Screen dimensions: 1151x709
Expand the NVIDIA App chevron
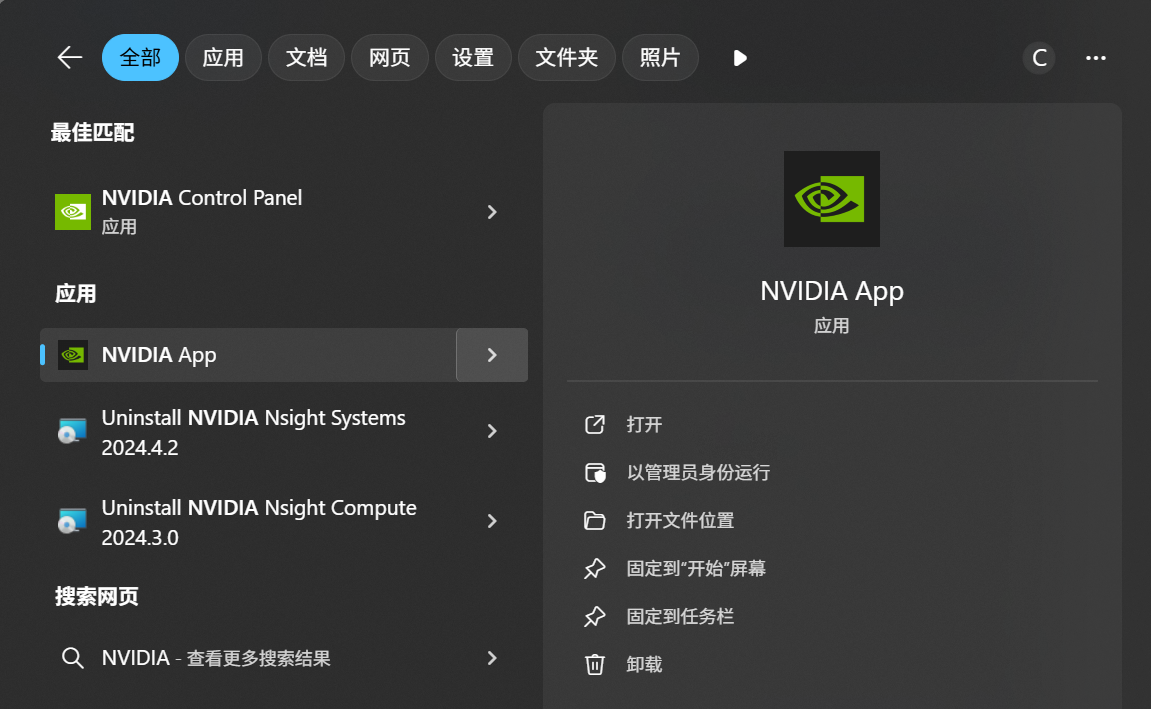point(492,355)
